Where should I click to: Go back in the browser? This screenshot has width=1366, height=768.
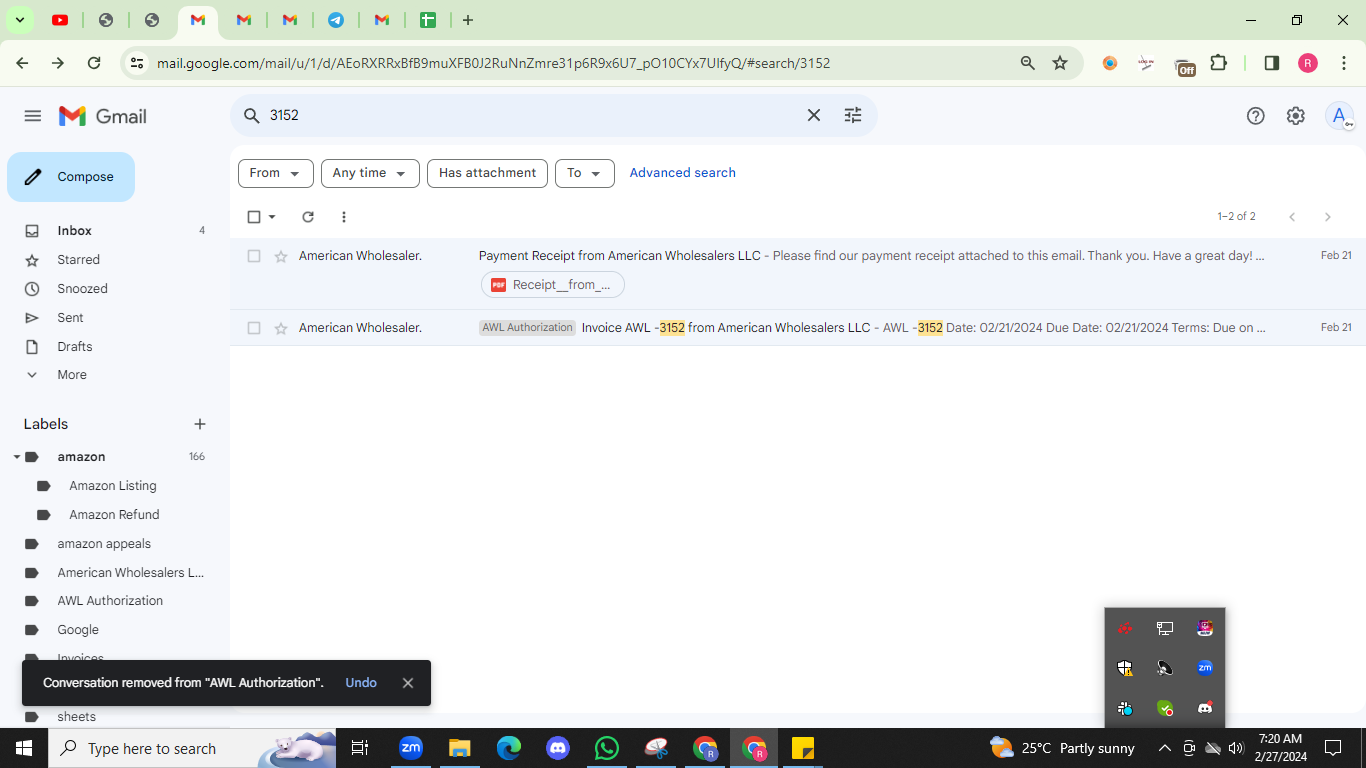coord(22,63)
